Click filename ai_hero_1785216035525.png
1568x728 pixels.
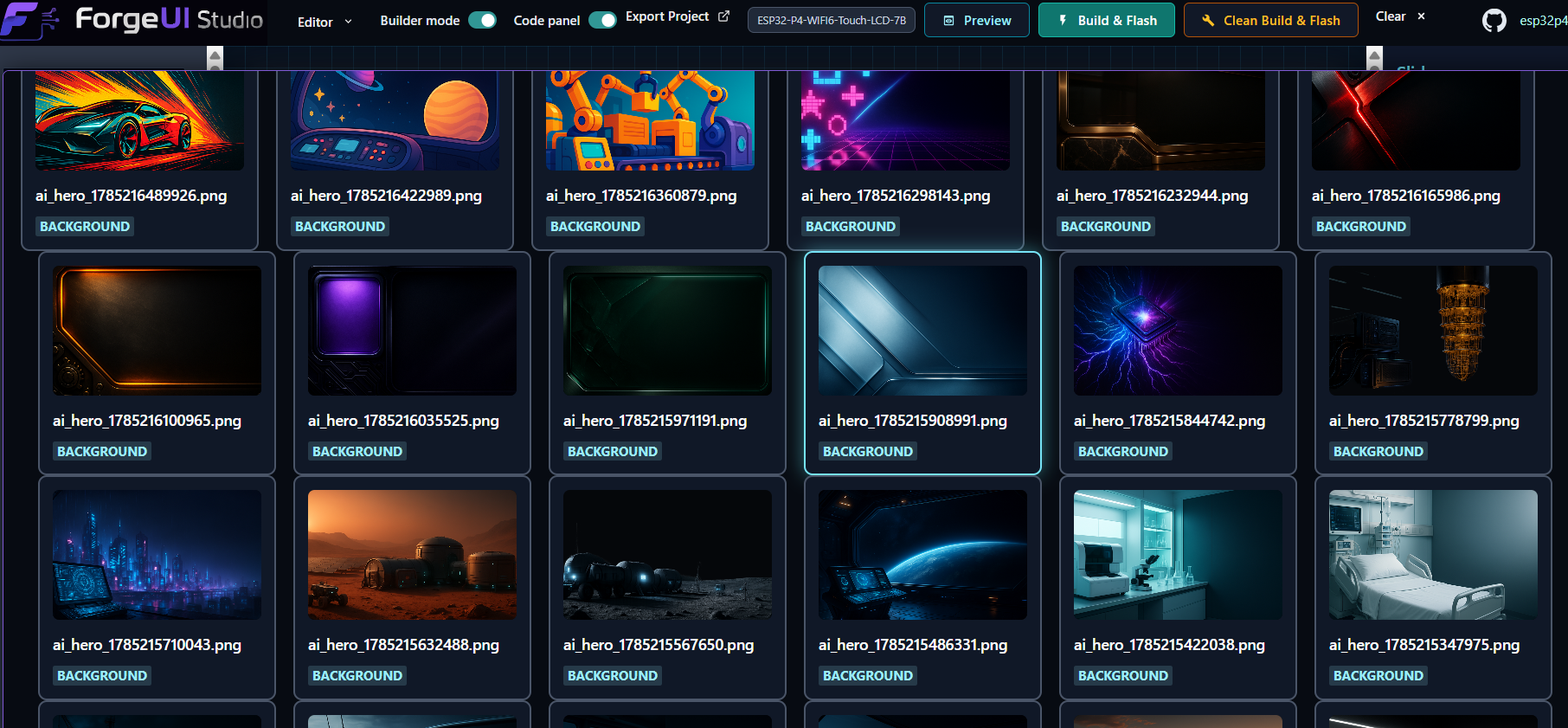click(x=403, y=421)
